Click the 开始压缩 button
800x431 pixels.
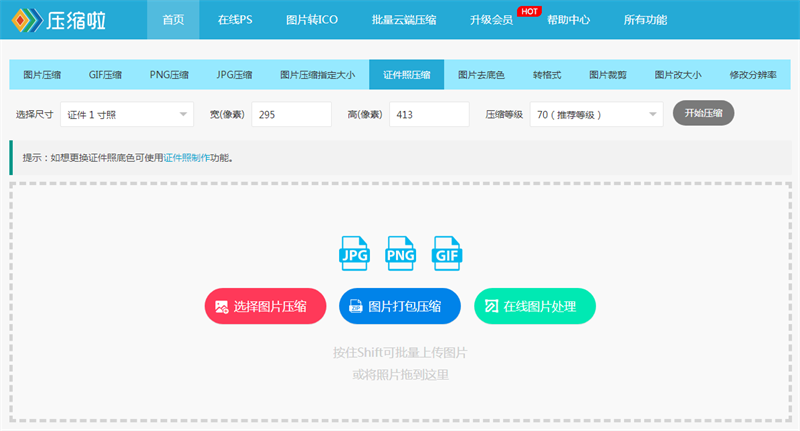pyautogui.click(x=704, y=113)
